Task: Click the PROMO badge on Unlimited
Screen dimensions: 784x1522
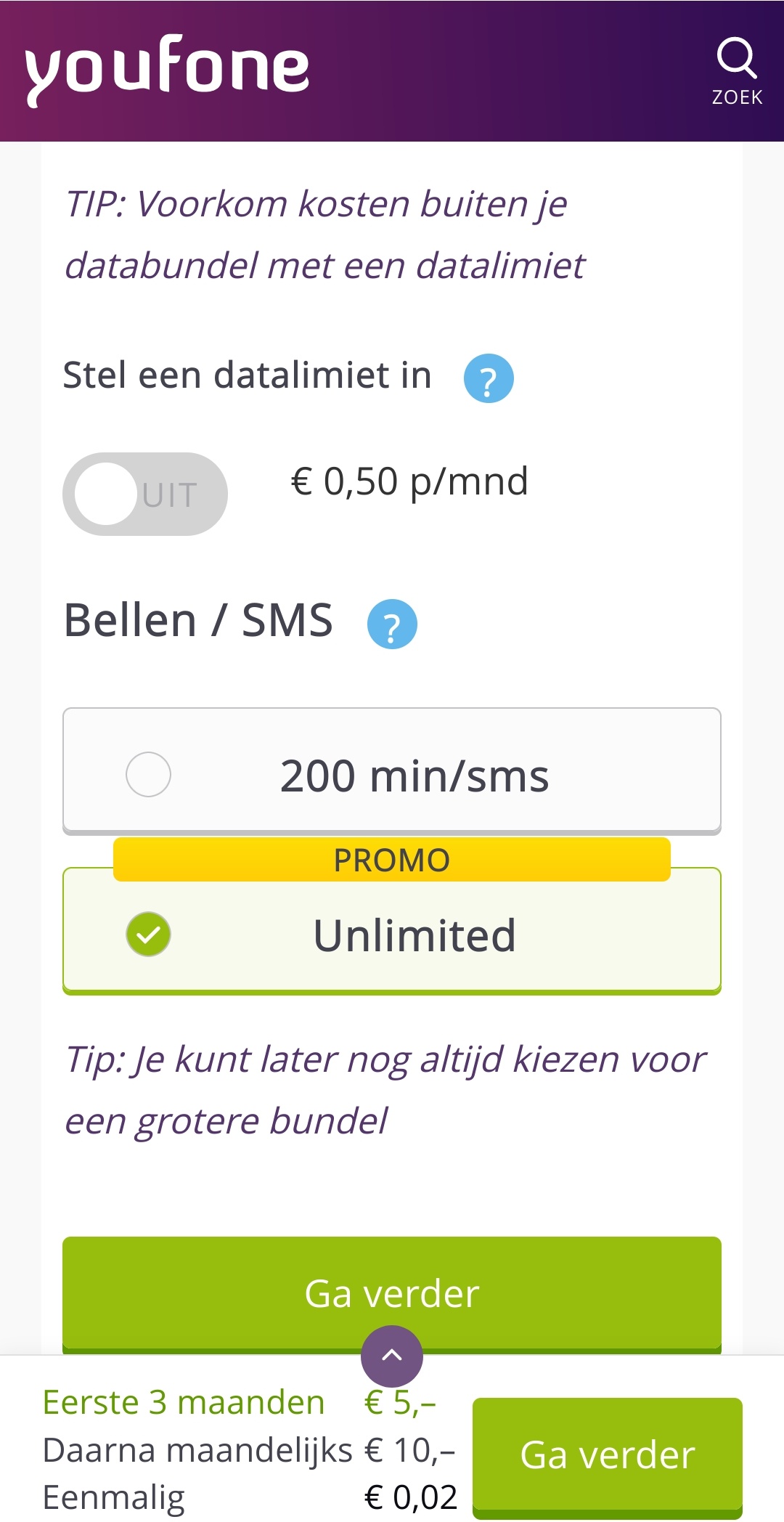Action: click(x=391, y=860)
